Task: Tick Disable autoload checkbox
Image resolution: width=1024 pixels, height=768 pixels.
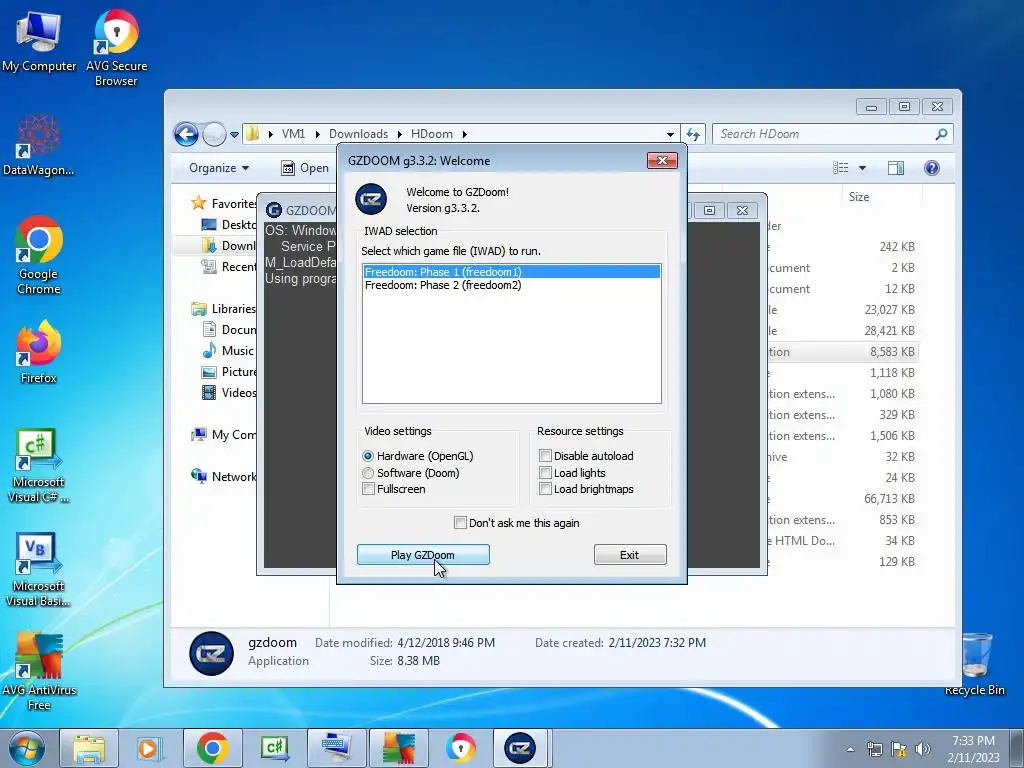Action: (x=545, y=456)
